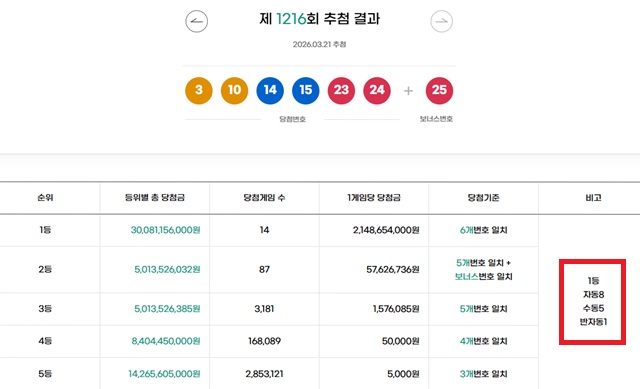The height and width of the screenshot is (389, 640).
Task: Click the 순위 column header
Action: 45,198
